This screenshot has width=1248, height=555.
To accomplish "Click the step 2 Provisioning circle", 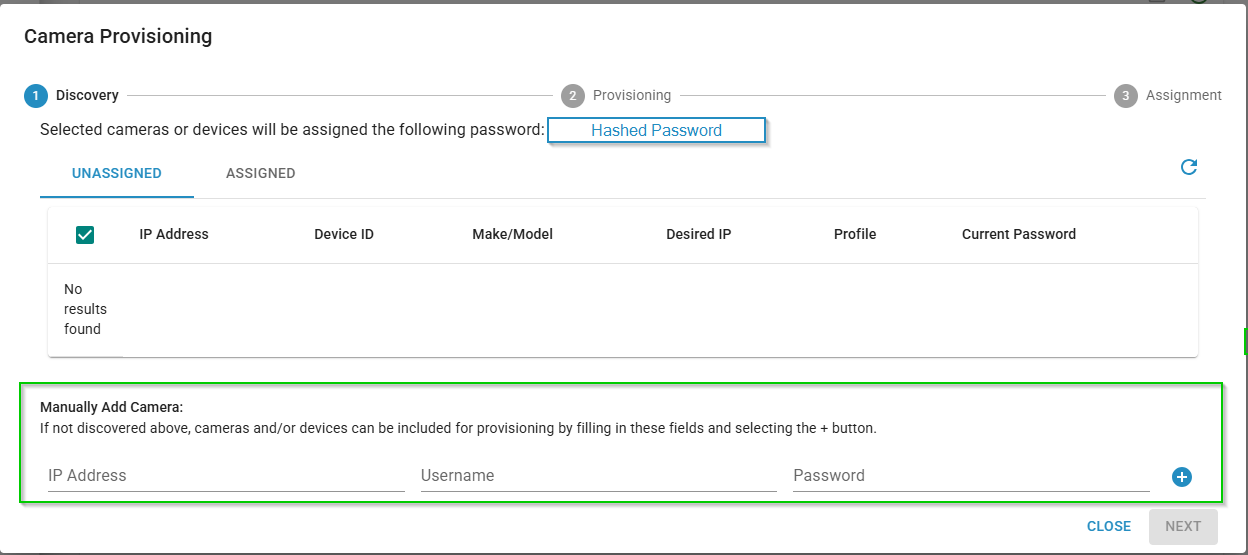I will (x=572, y=96).
